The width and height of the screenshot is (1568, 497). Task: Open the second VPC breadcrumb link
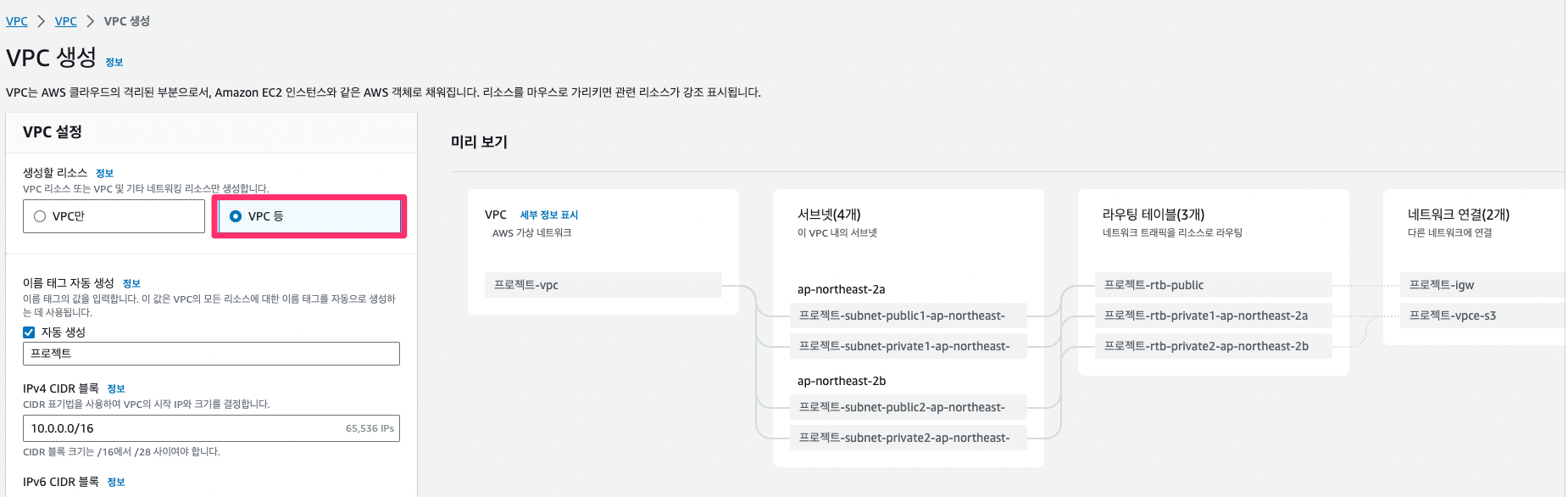(66, 21)
